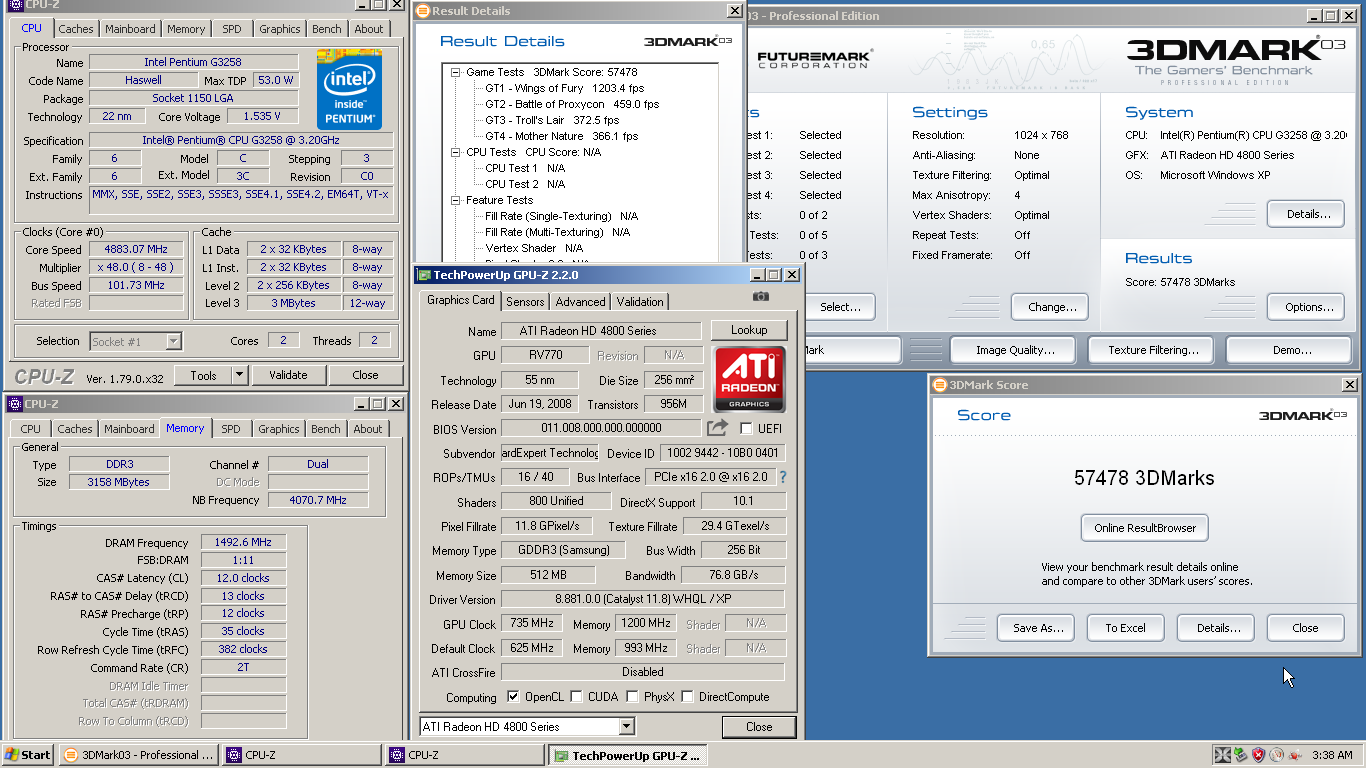
Task: Click the 3DMark Score window title icon
Action: click(939, 385)
